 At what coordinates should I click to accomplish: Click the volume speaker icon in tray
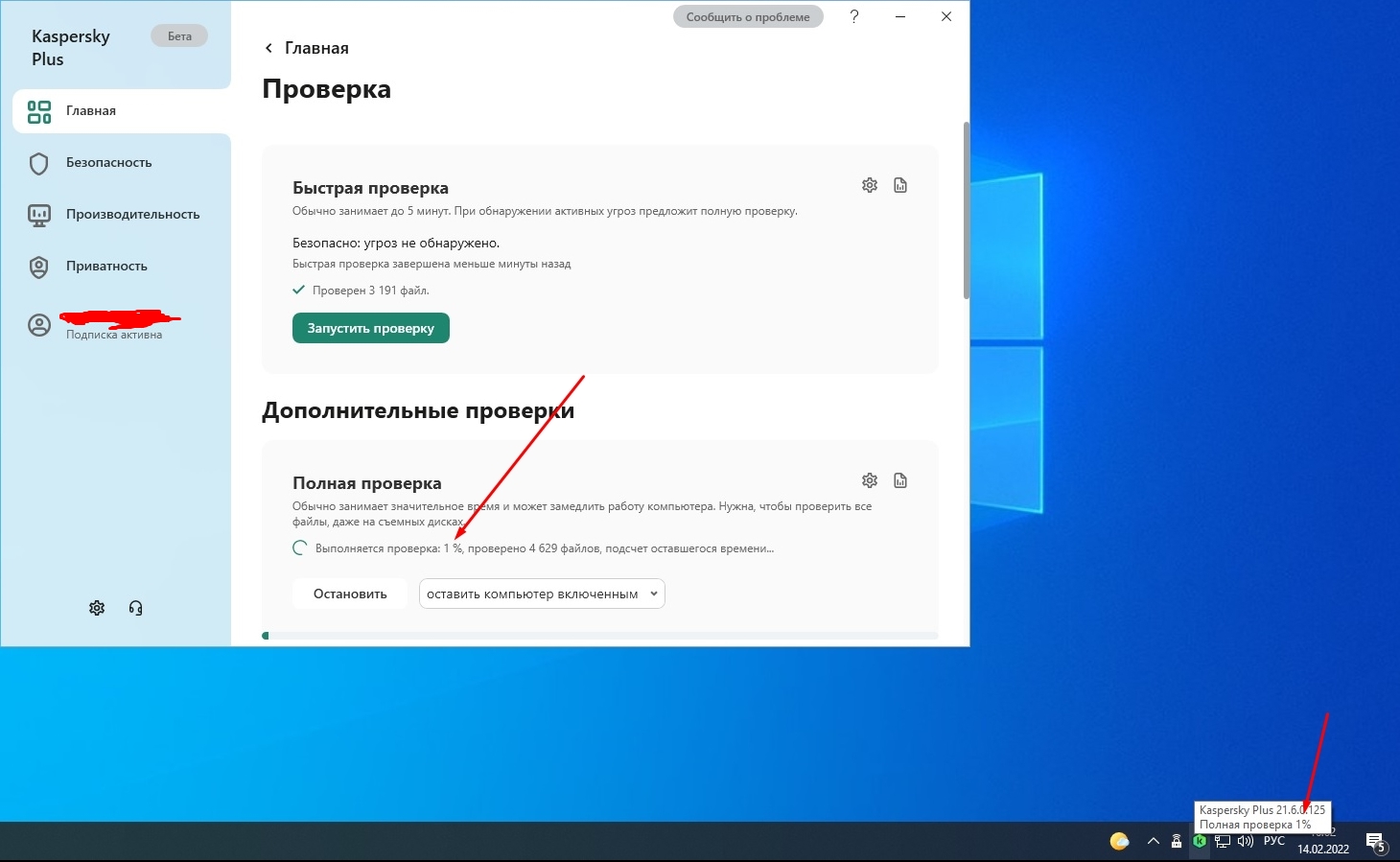coord(1246,842)
